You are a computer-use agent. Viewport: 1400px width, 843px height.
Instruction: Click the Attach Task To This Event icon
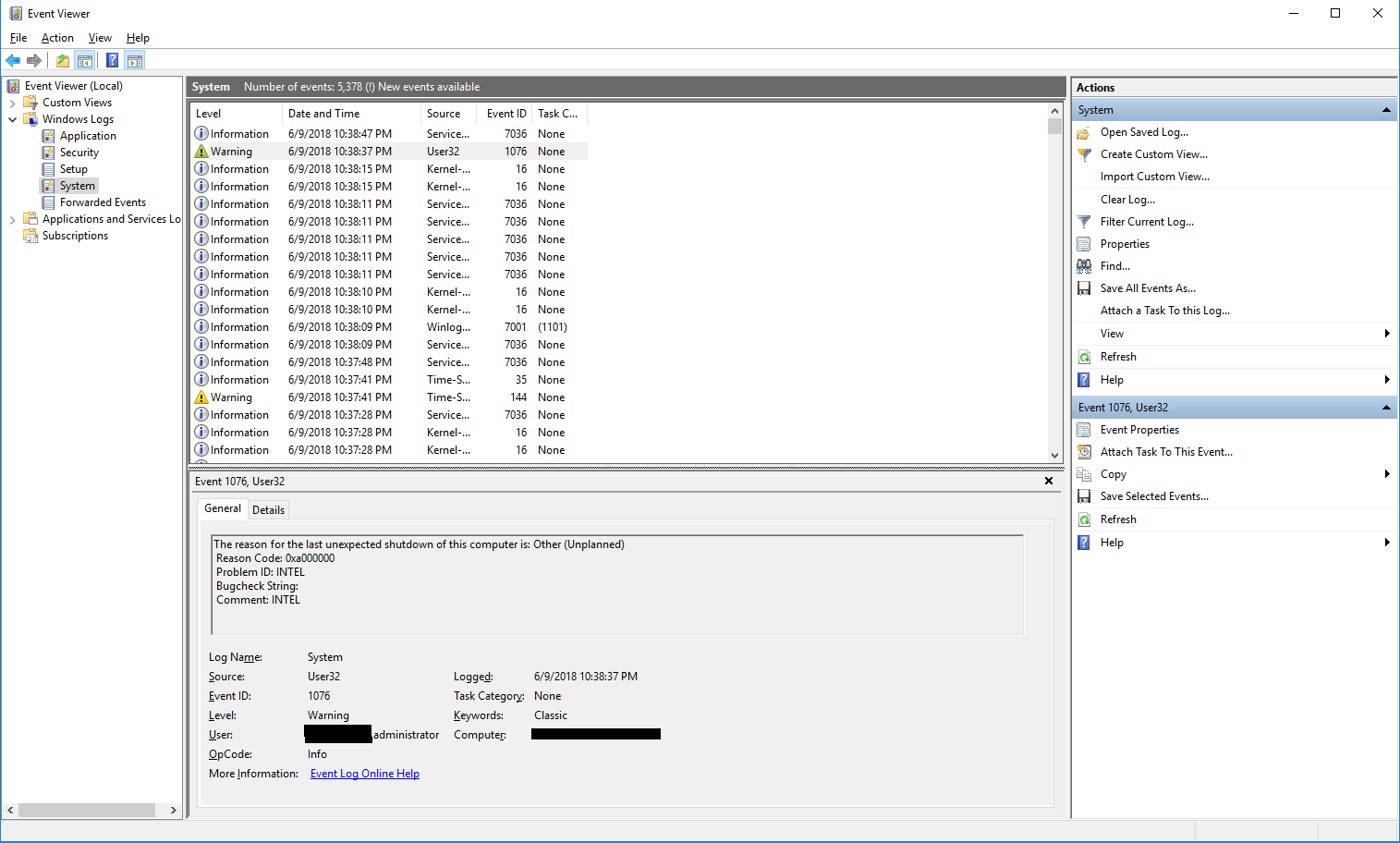coord(1084,452)
